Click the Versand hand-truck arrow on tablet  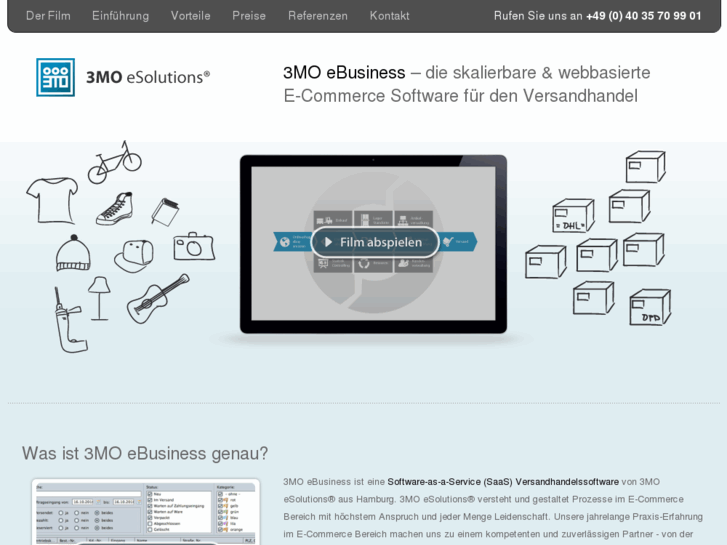pyautogui.click(x=458, y=242)
